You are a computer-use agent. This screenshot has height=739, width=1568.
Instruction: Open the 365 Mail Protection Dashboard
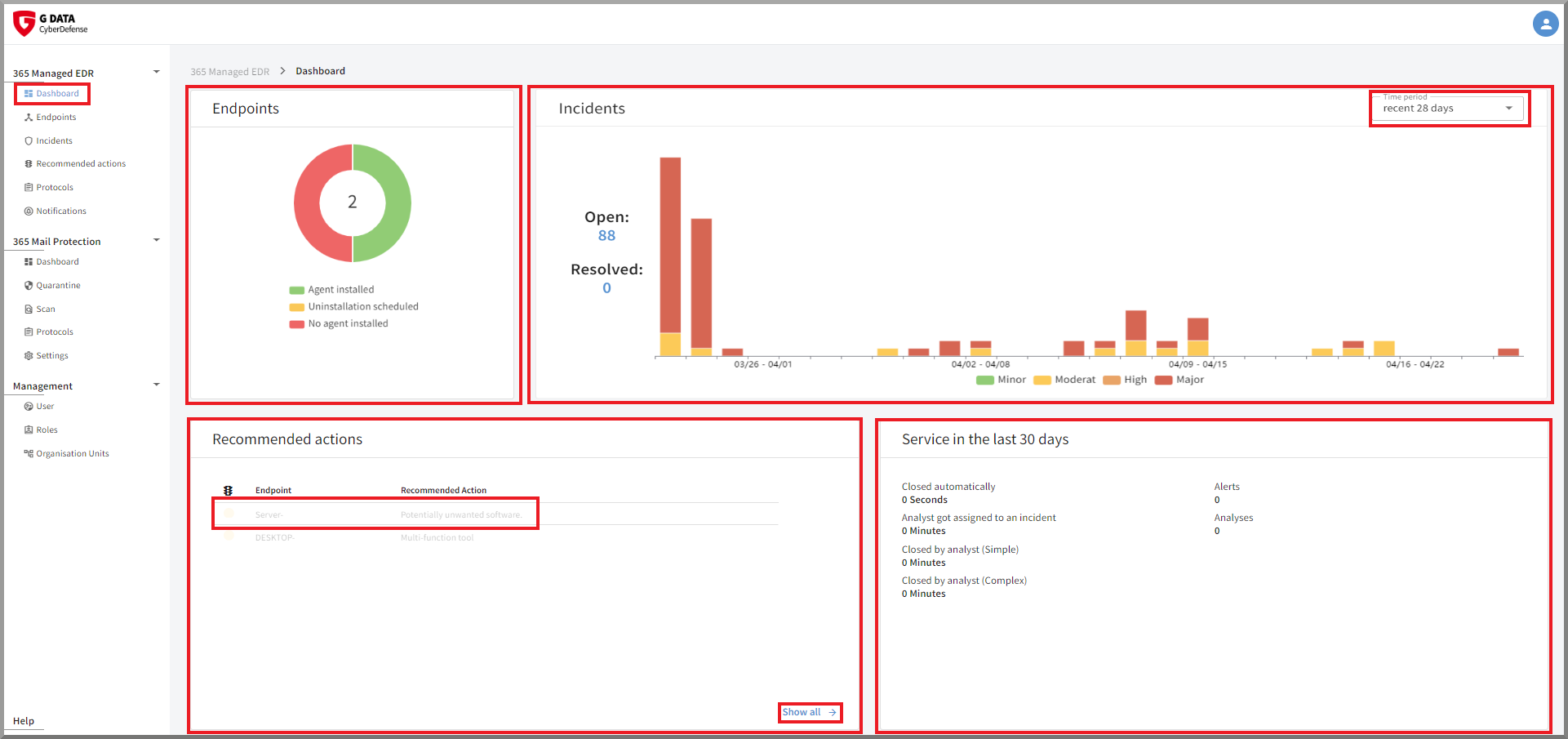coord(57,262)
